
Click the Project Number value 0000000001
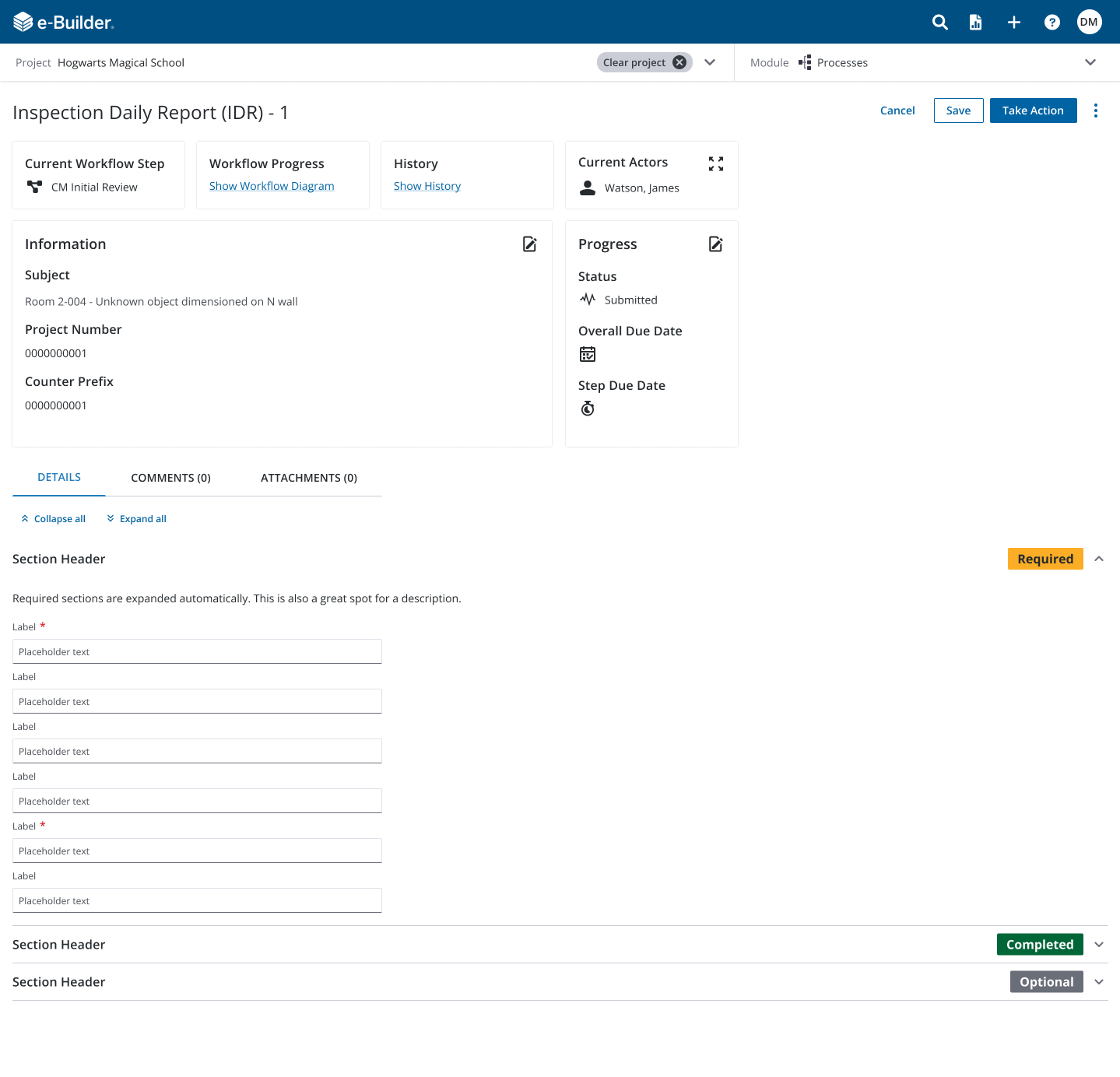[56, 353]
